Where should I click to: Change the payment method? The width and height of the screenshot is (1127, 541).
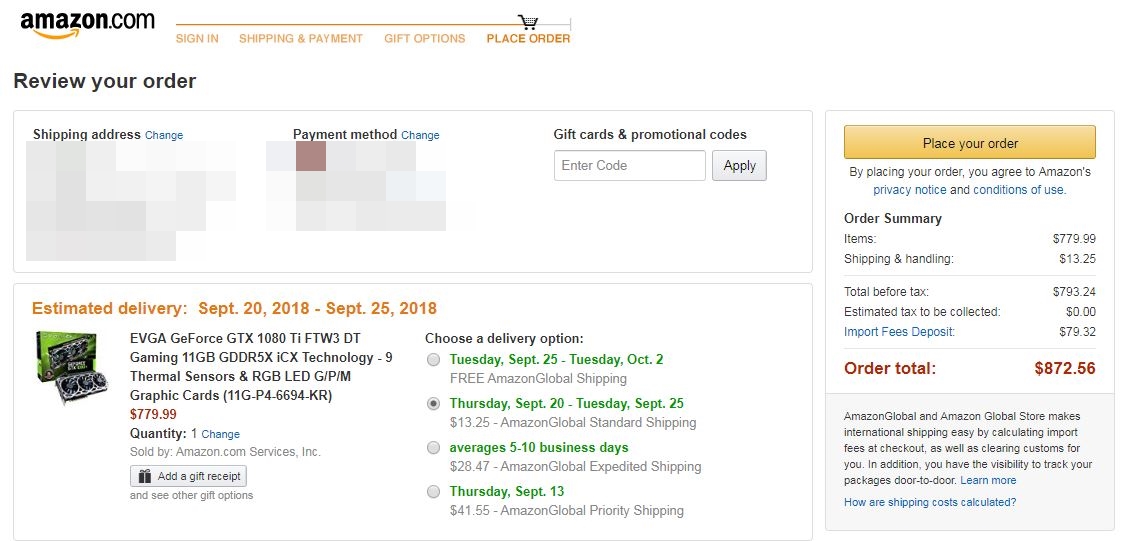point(420,135)
